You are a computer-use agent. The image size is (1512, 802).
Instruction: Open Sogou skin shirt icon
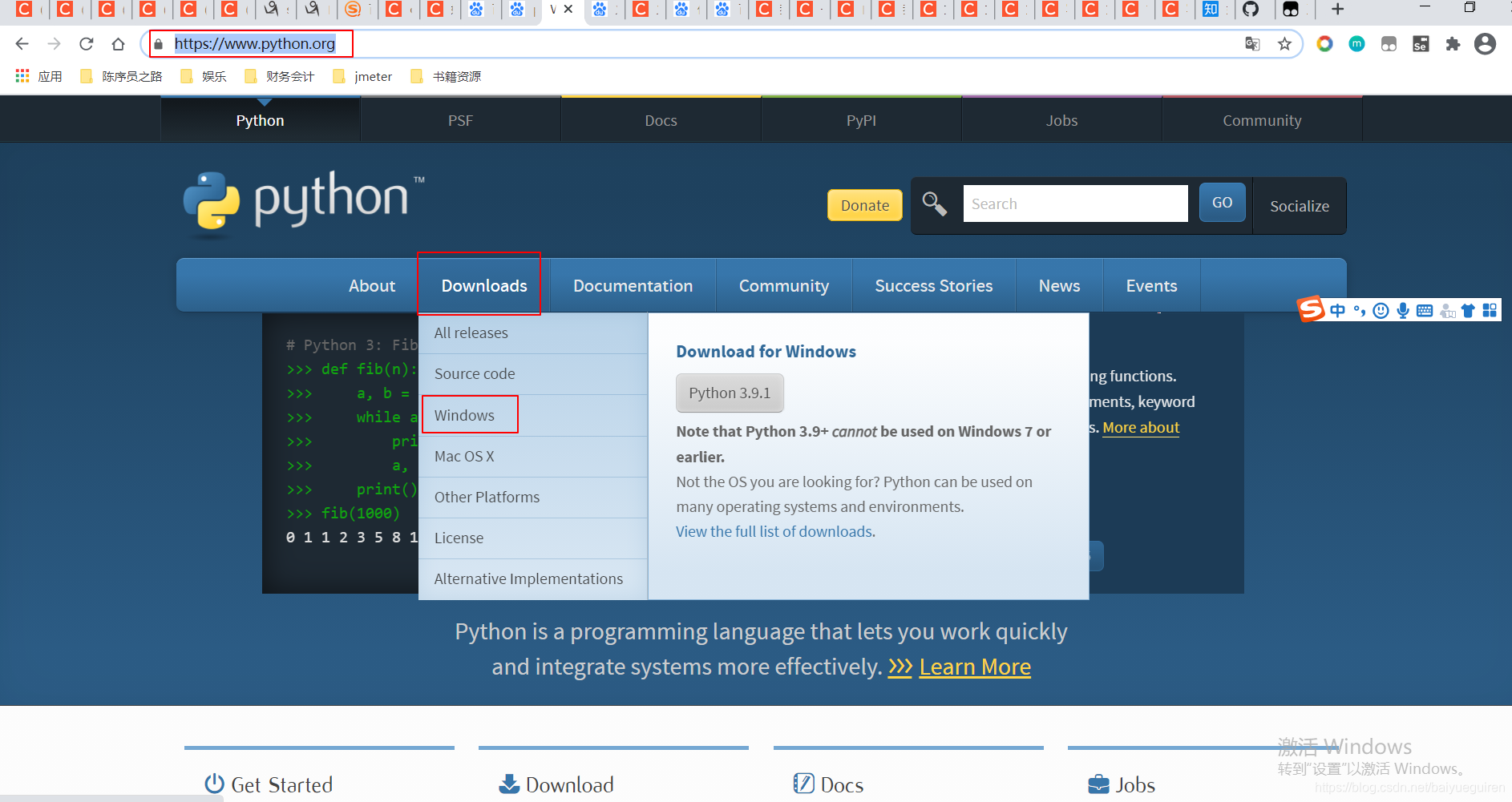(1468, 311)
